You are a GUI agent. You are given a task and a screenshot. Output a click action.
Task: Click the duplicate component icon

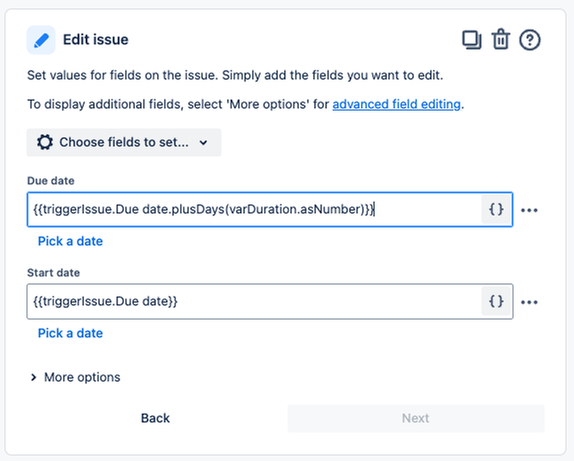coord(472,40)
